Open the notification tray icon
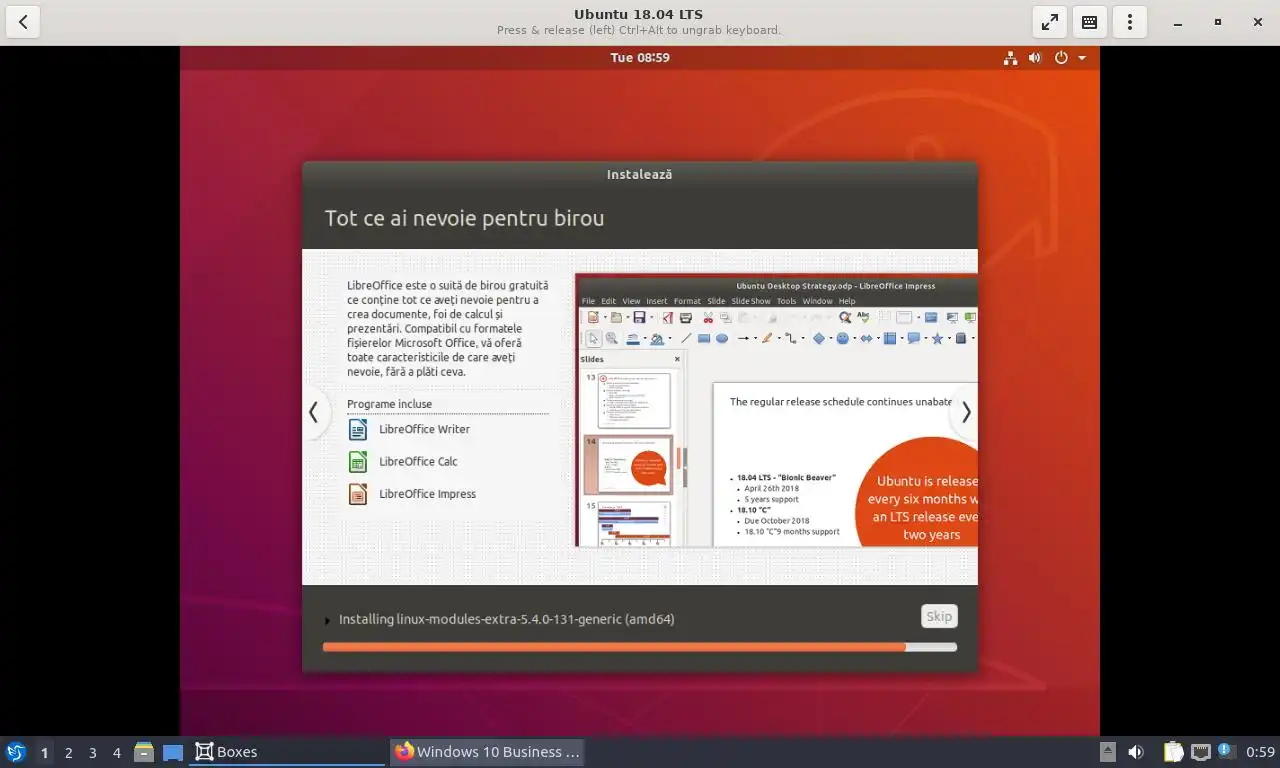This screenshot has width=1280, height=768. (1225, 752)
